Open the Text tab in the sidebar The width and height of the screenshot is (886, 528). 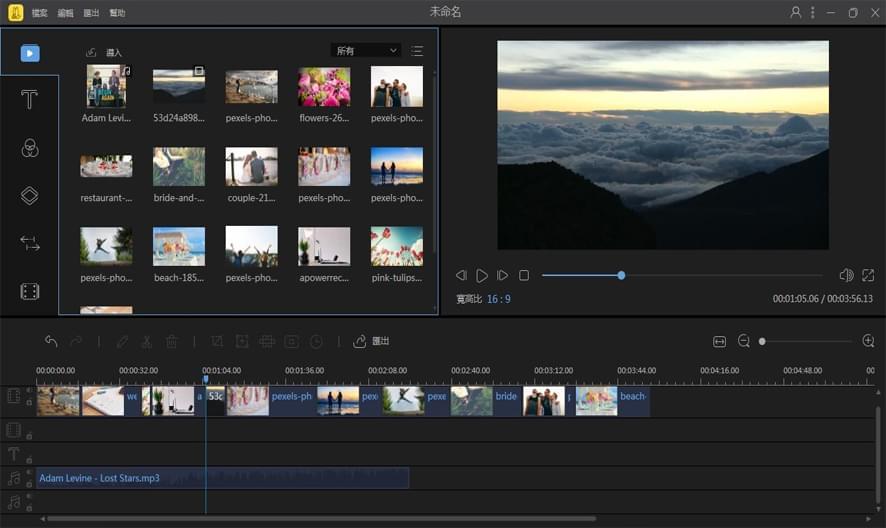click(x=30, y=100)
